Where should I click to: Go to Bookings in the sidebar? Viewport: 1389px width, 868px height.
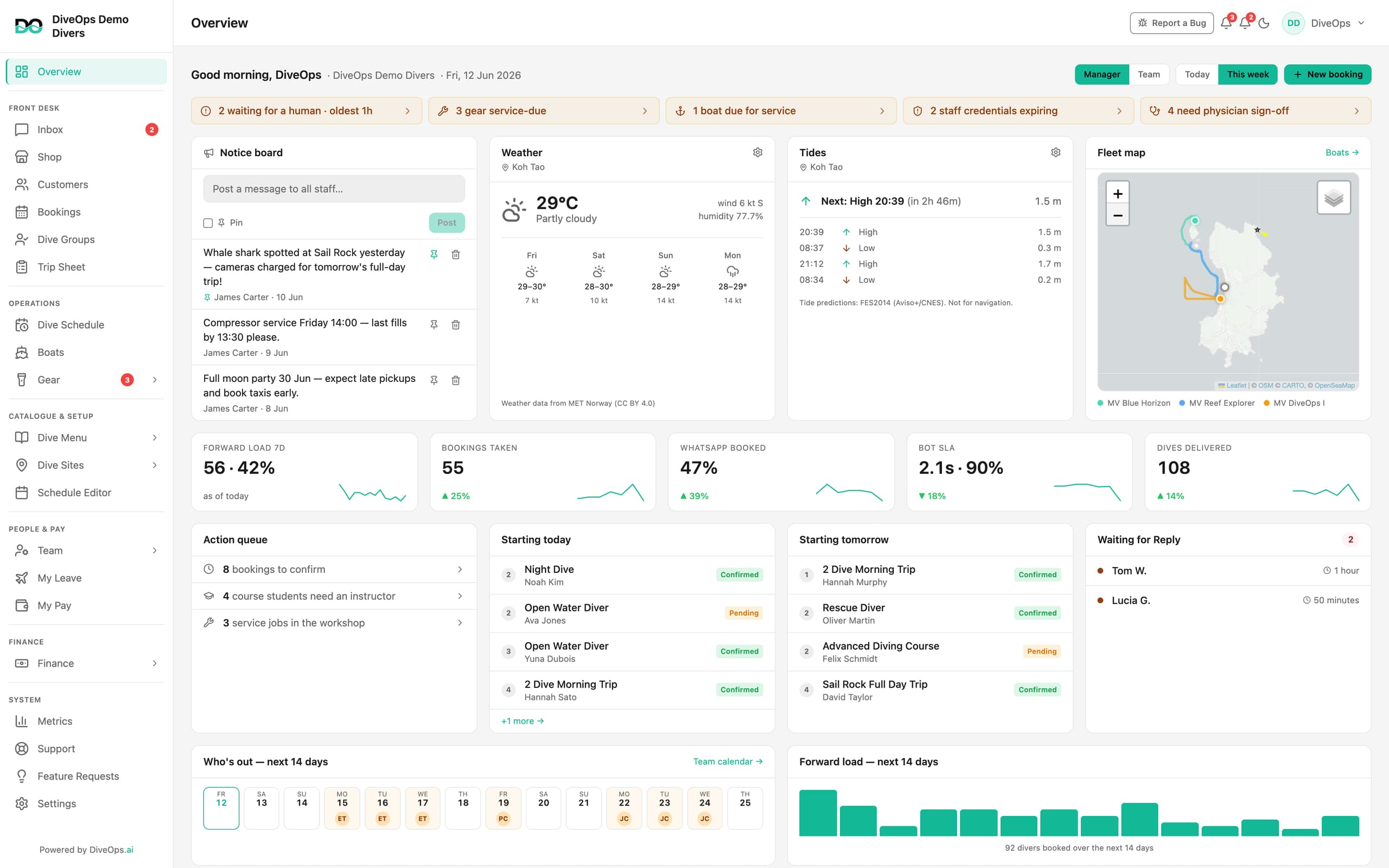(86, 212)
